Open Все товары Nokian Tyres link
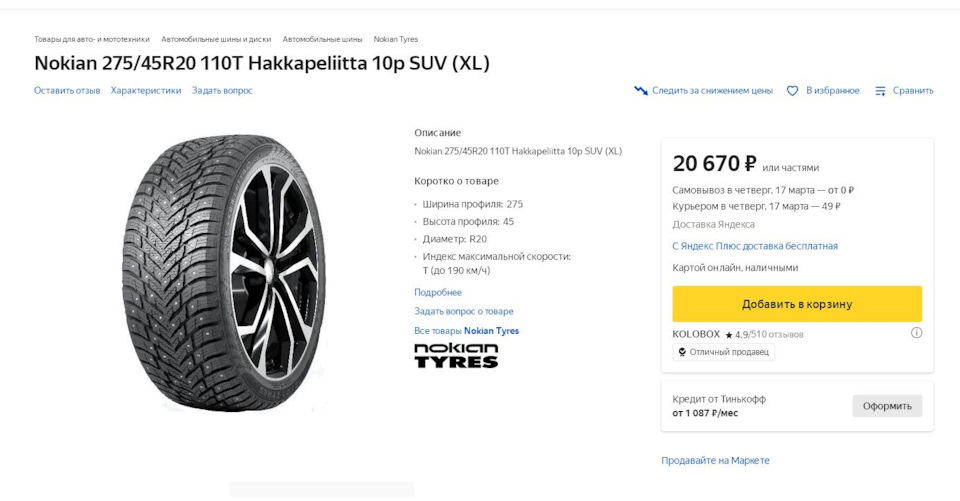 [466, 330]
